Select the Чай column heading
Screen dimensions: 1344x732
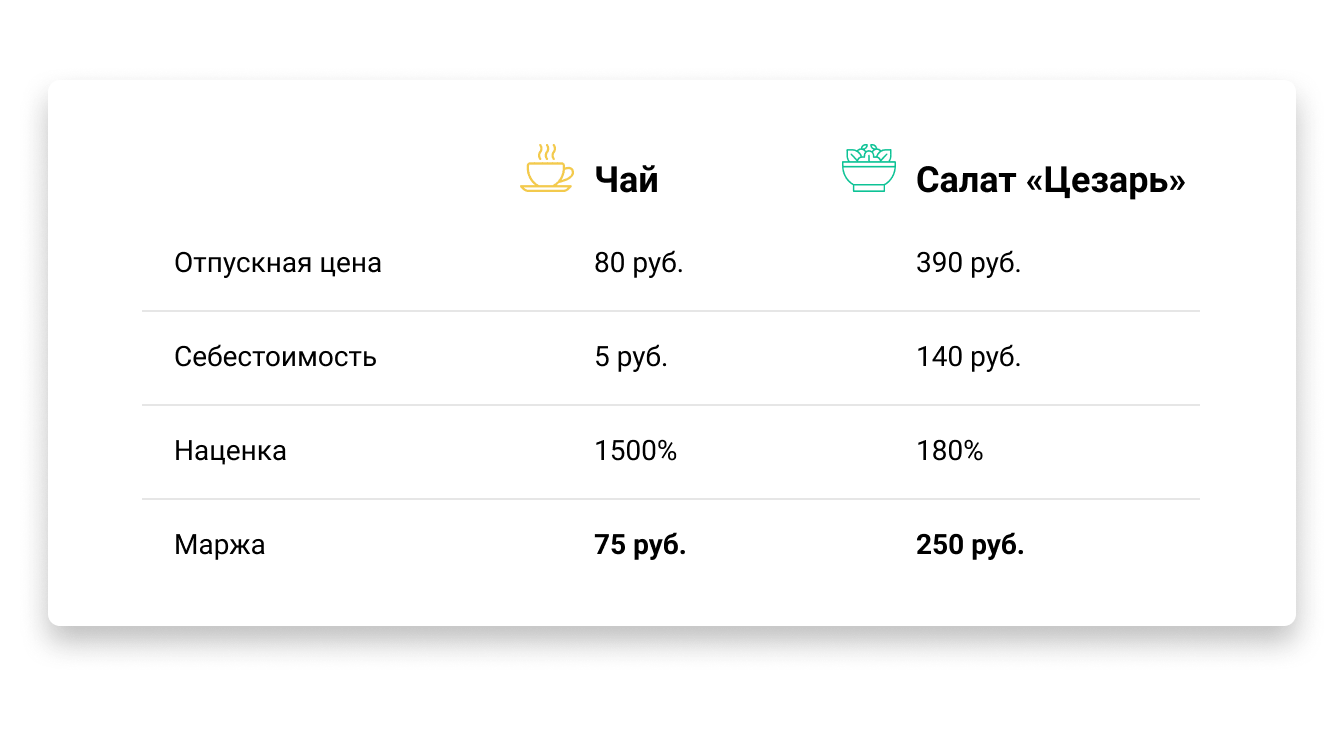tap(626, 180)
